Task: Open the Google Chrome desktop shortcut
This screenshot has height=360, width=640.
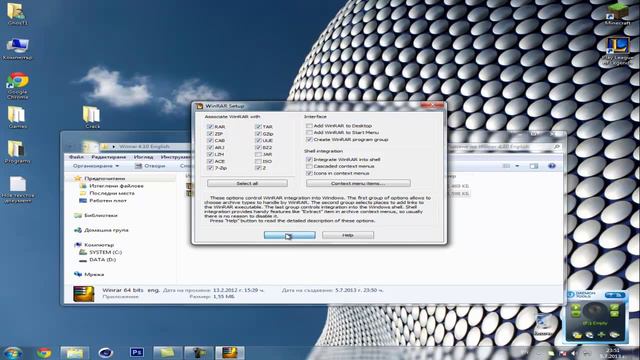Action: click(x=18, y=85)
